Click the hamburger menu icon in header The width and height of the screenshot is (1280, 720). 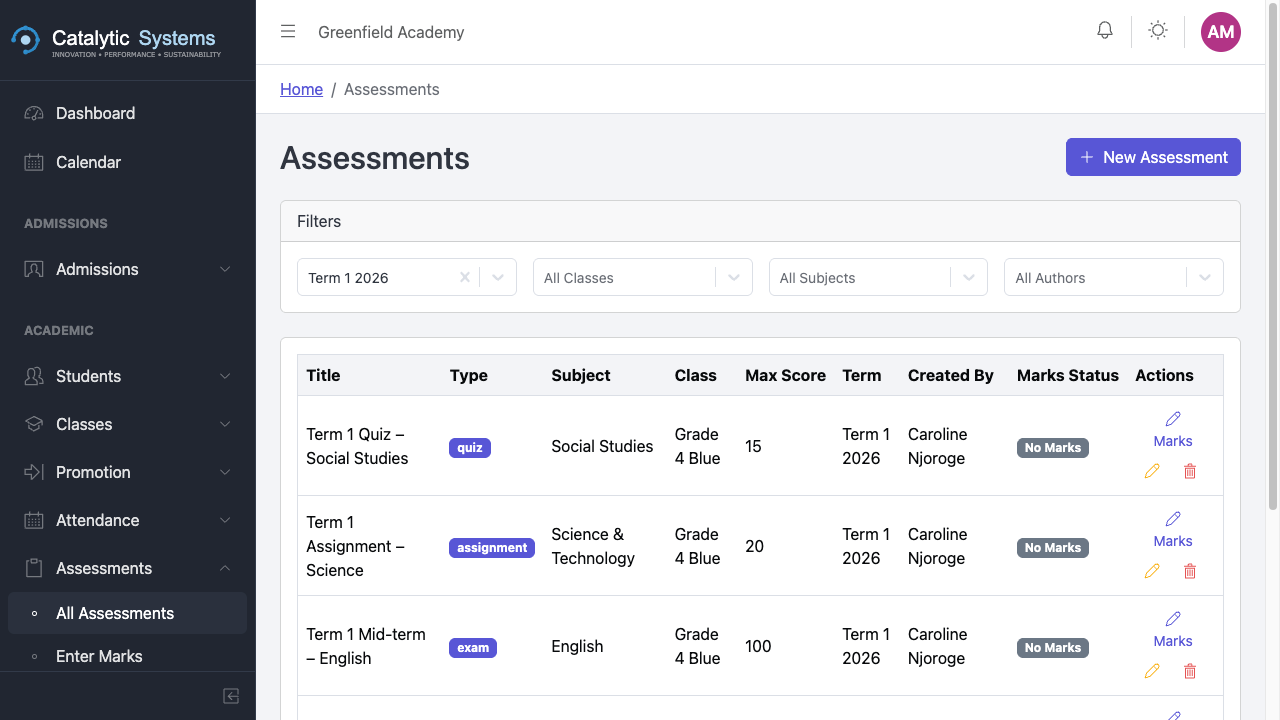point(288,32)
